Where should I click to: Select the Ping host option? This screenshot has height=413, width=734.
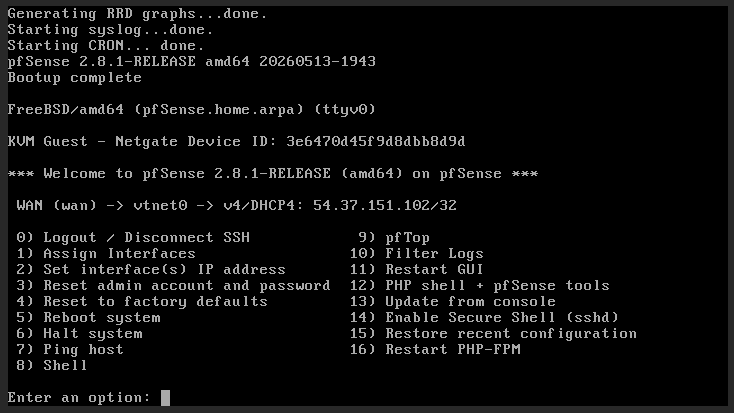coord(70,349)
